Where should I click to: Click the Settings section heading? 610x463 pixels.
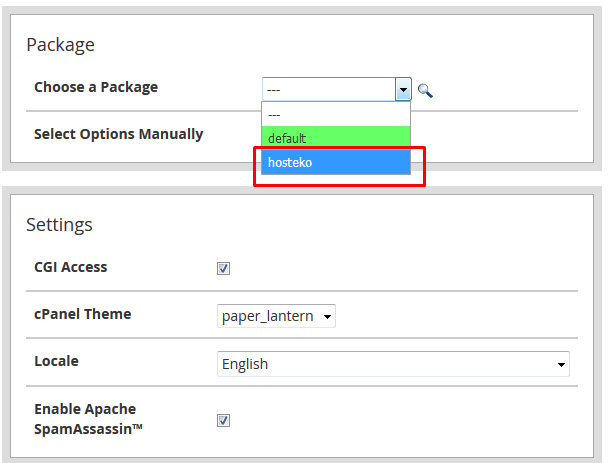60,225
